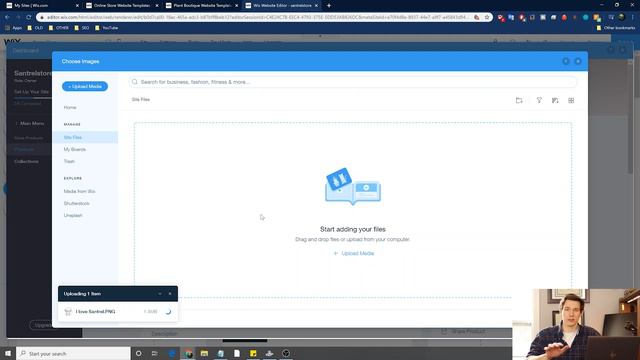Image resolution: width=640 pixels, height=360 pixels.
Task: Open a new browser tab
Action: point(329,6)
